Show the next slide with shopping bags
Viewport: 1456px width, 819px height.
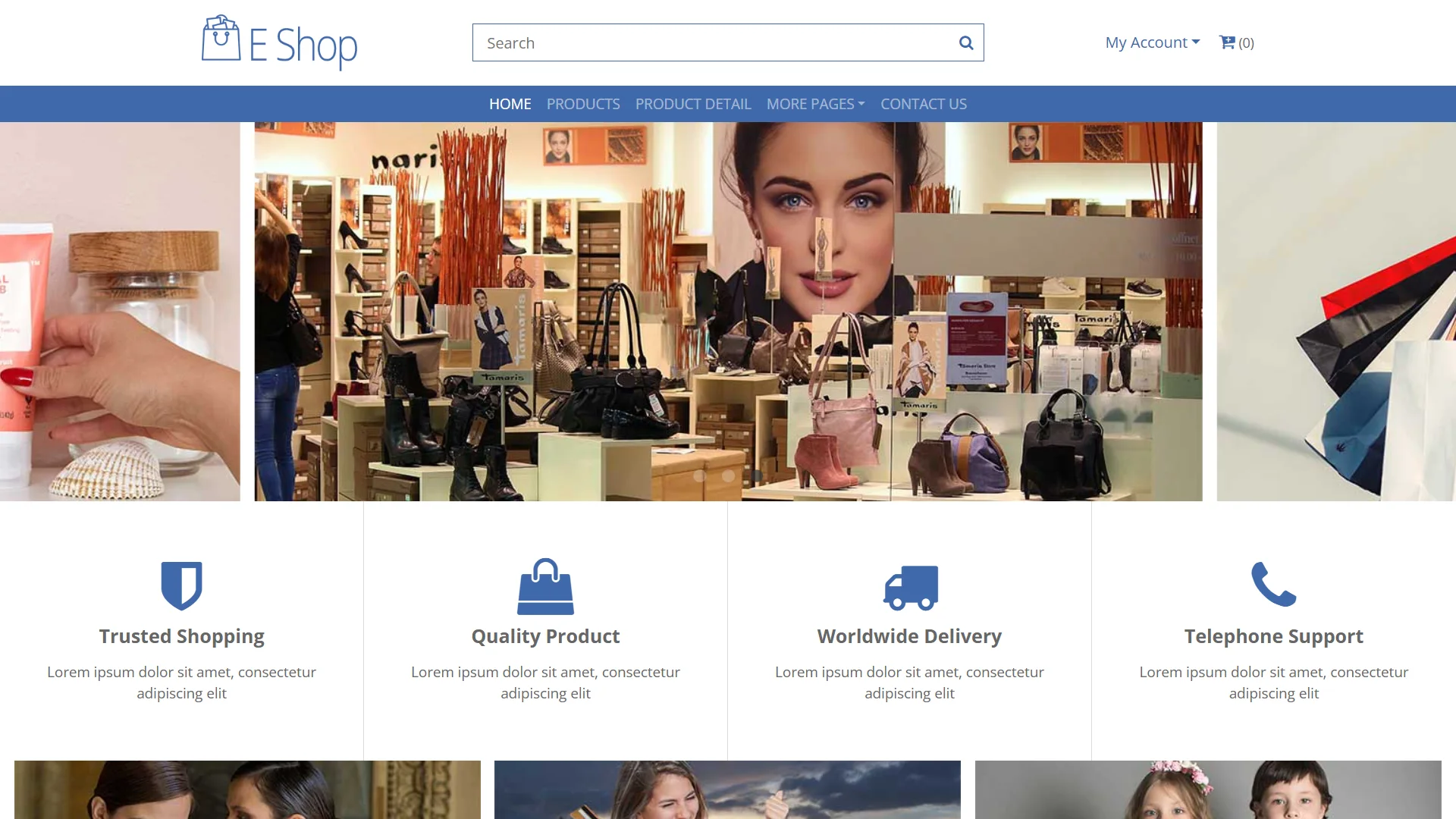[1336, 311]
